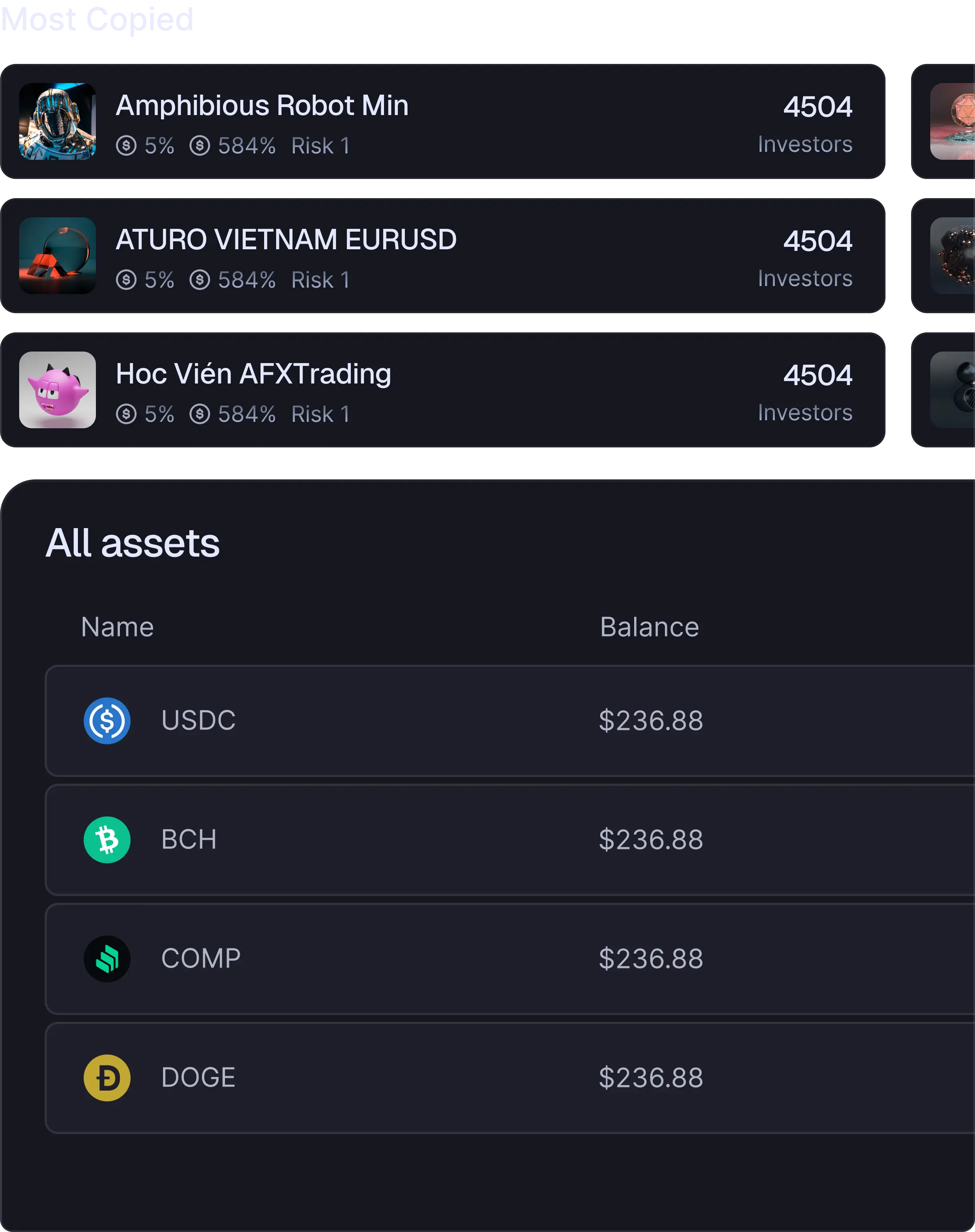Click the 584% profit icon under Hoc Vién AFXTrading

click(200, 414)
